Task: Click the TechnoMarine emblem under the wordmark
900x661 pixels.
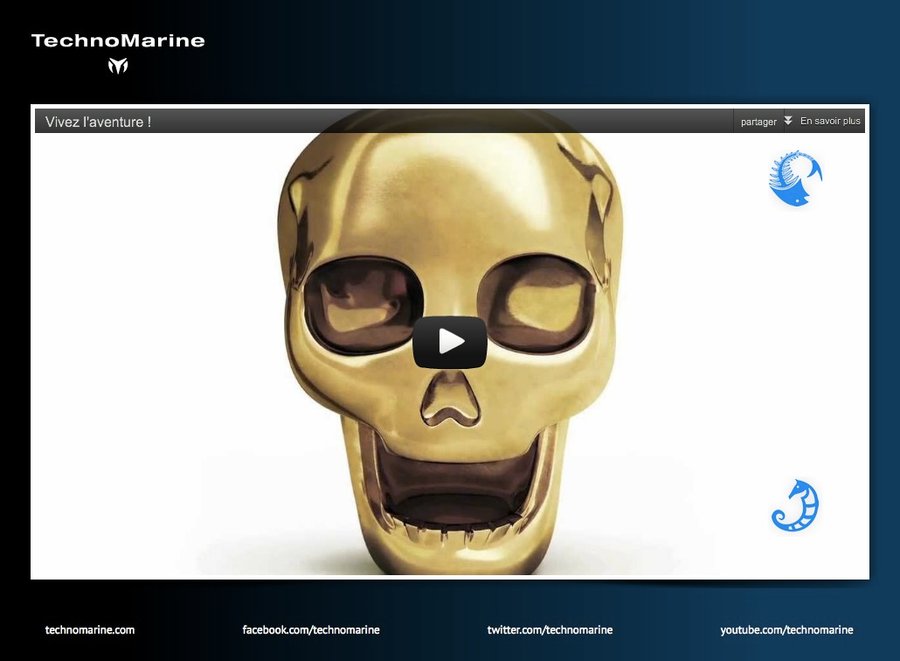Action: (x=118, y=66)
